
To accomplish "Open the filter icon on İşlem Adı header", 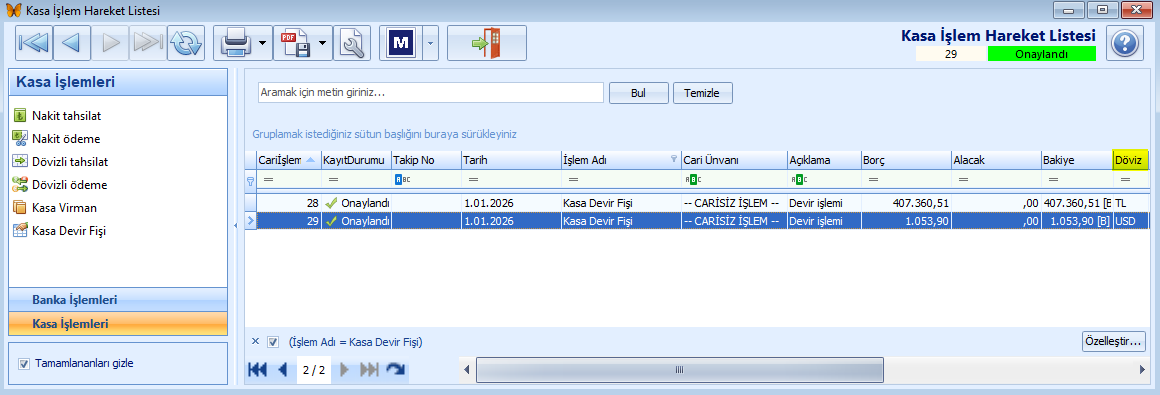I will (x=673, y=158).
